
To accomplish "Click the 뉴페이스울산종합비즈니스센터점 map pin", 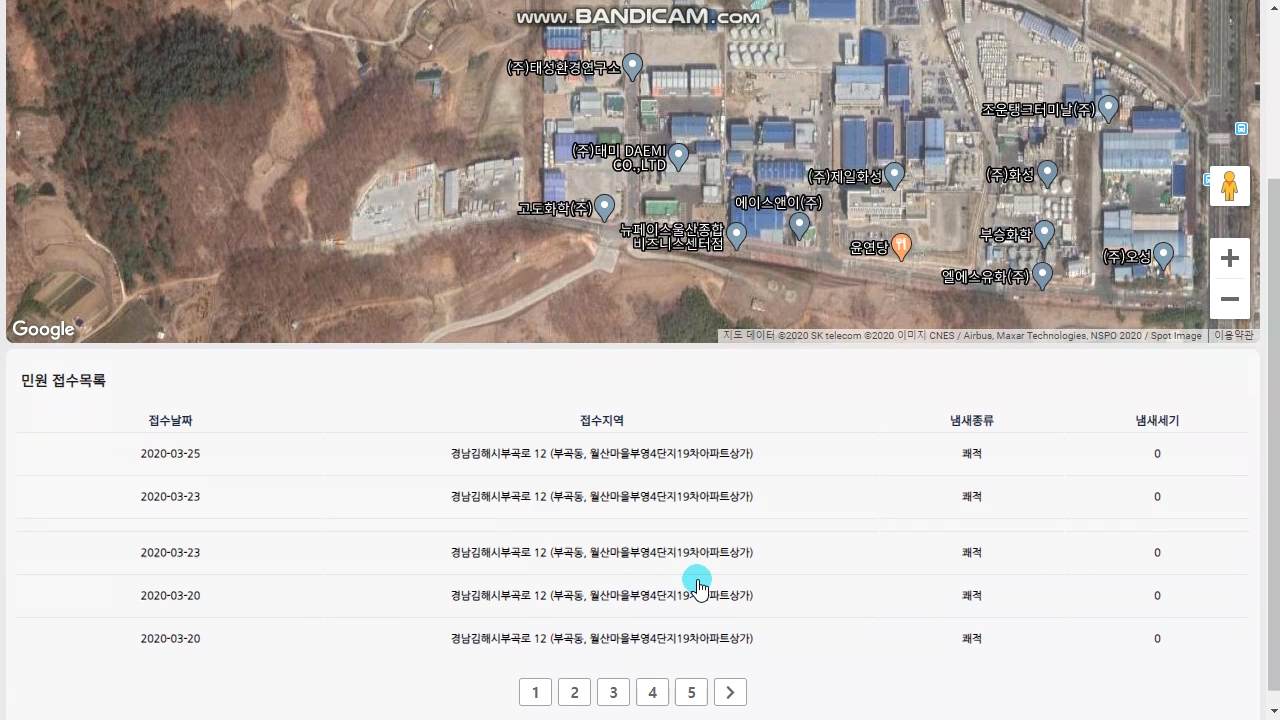I will click(x=737, y=236).
